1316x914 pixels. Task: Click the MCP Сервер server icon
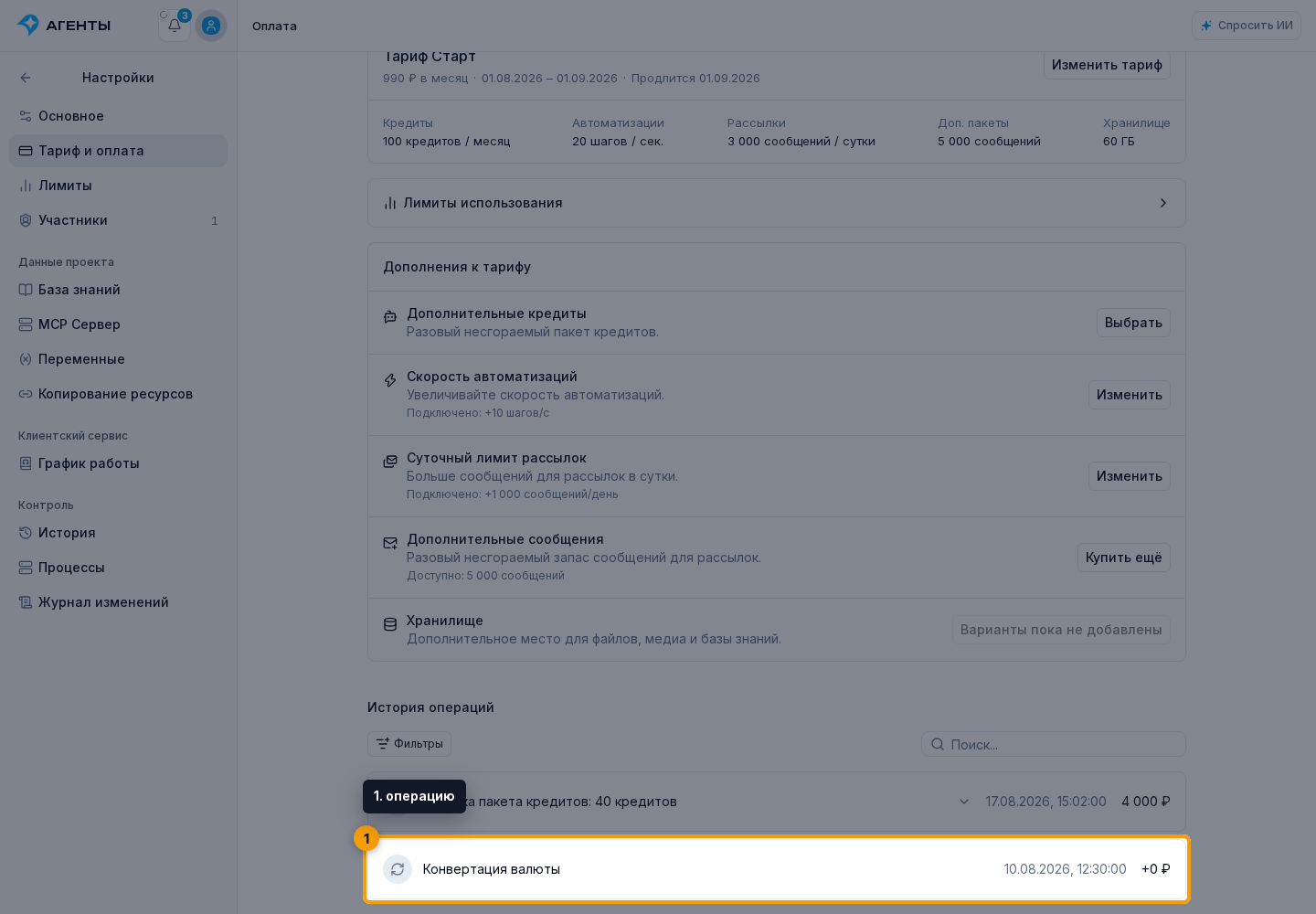(x=26, y=324)
